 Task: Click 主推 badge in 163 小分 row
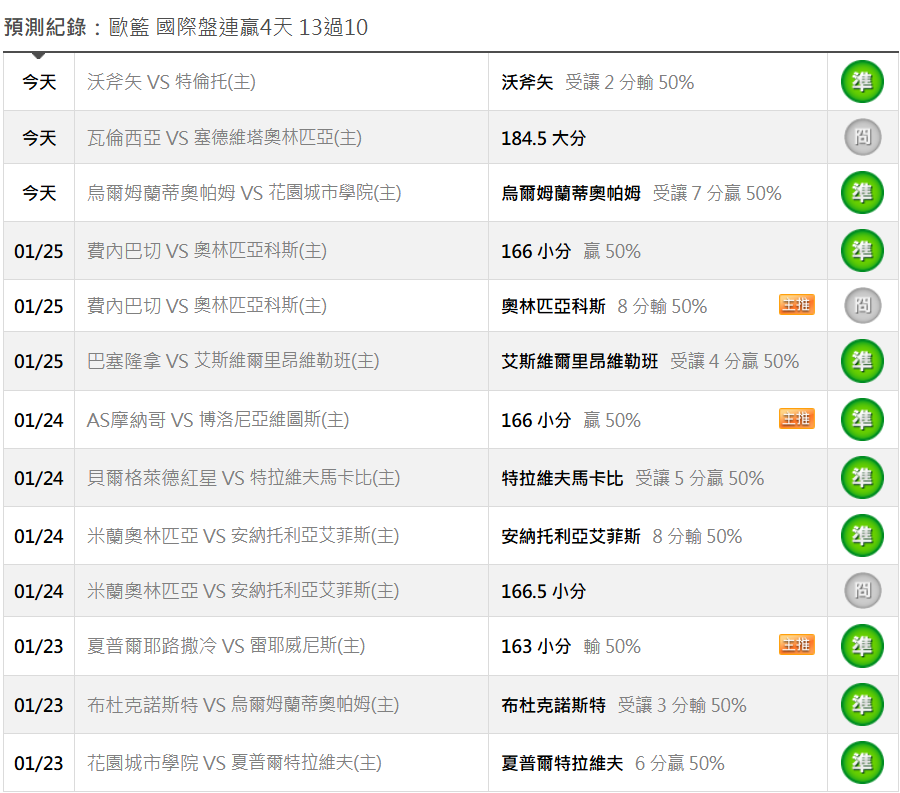[797, 645]
